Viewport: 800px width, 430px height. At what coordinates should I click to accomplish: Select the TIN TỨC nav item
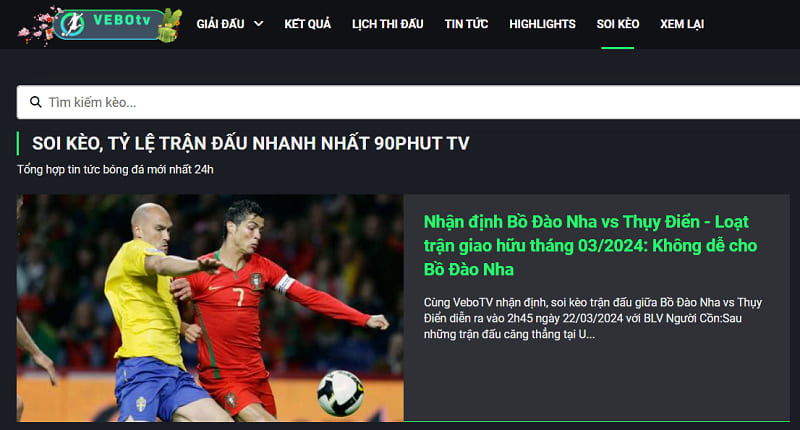coord(466,24)
